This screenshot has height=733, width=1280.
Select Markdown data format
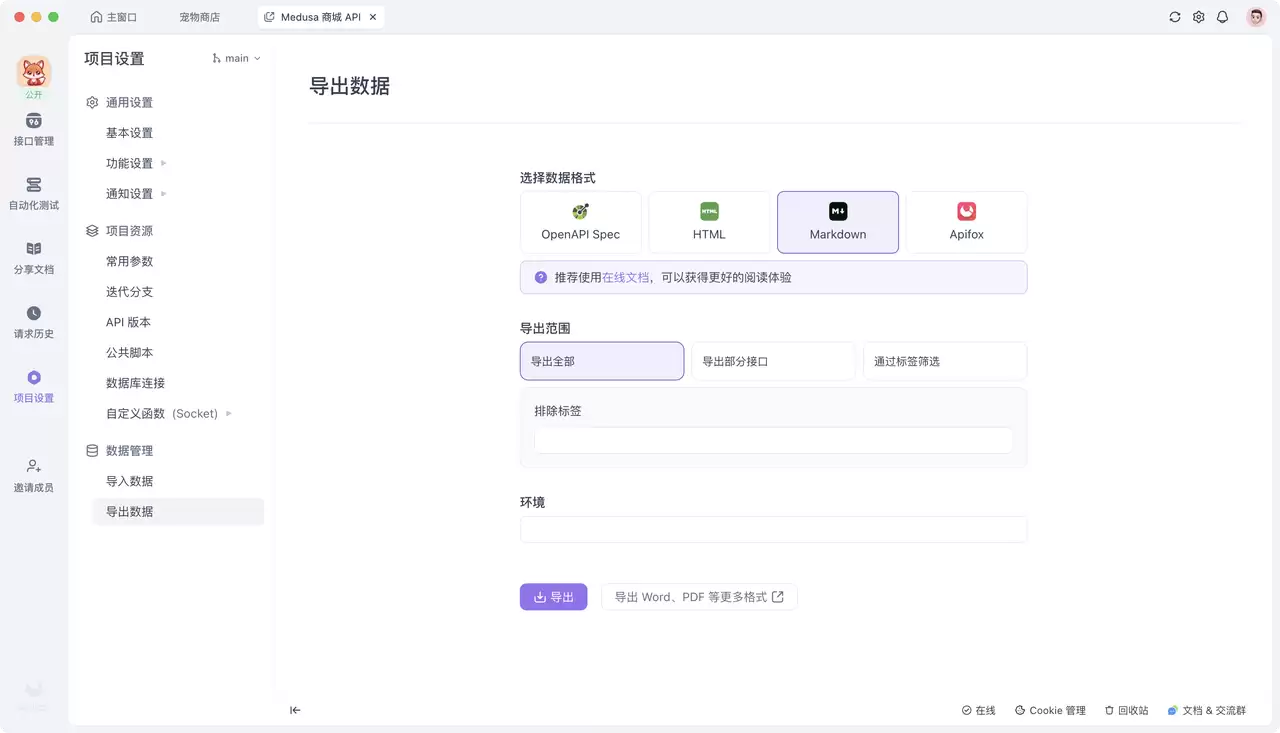pos(838,222)
